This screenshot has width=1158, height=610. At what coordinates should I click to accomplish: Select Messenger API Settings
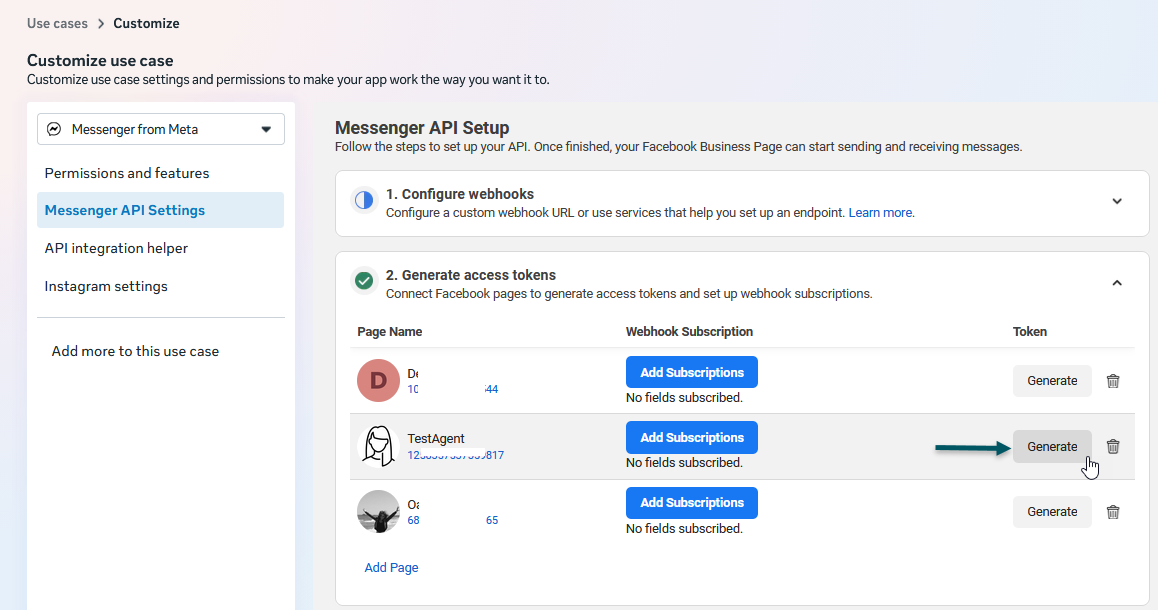pyautogui.click(x=160, y=210)
